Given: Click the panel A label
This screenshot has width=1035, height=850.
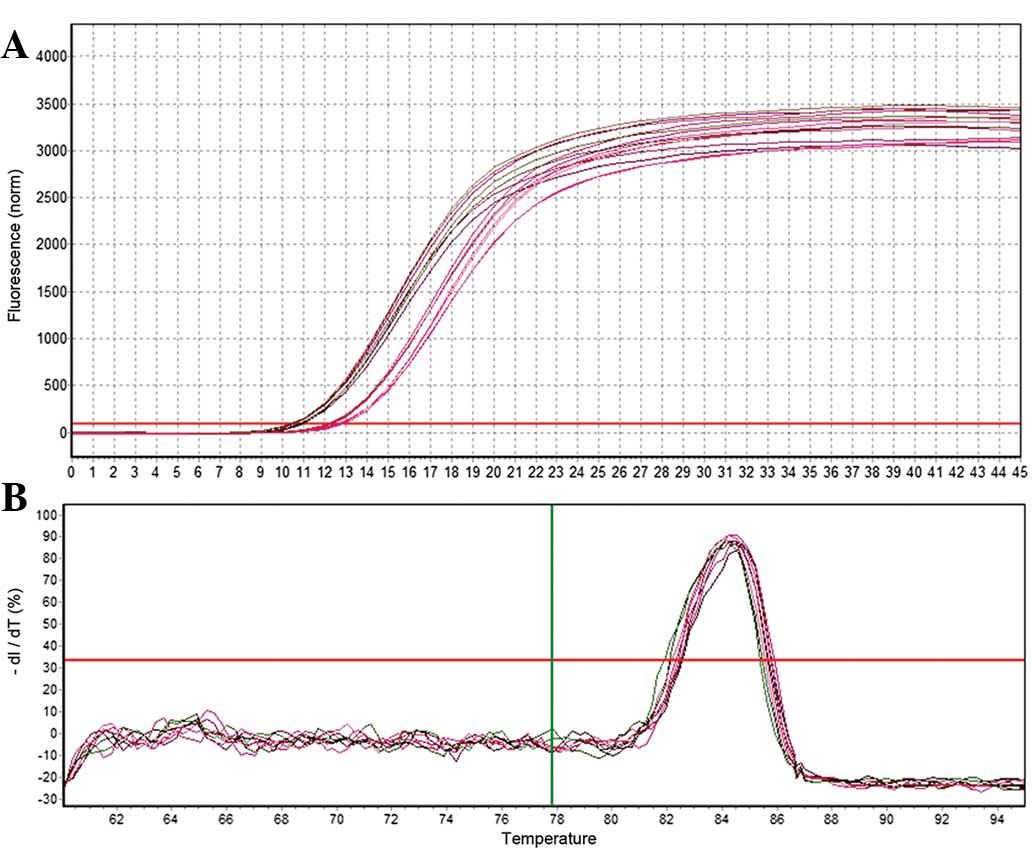Looking at the screenshot, I should tap(16, 46).
